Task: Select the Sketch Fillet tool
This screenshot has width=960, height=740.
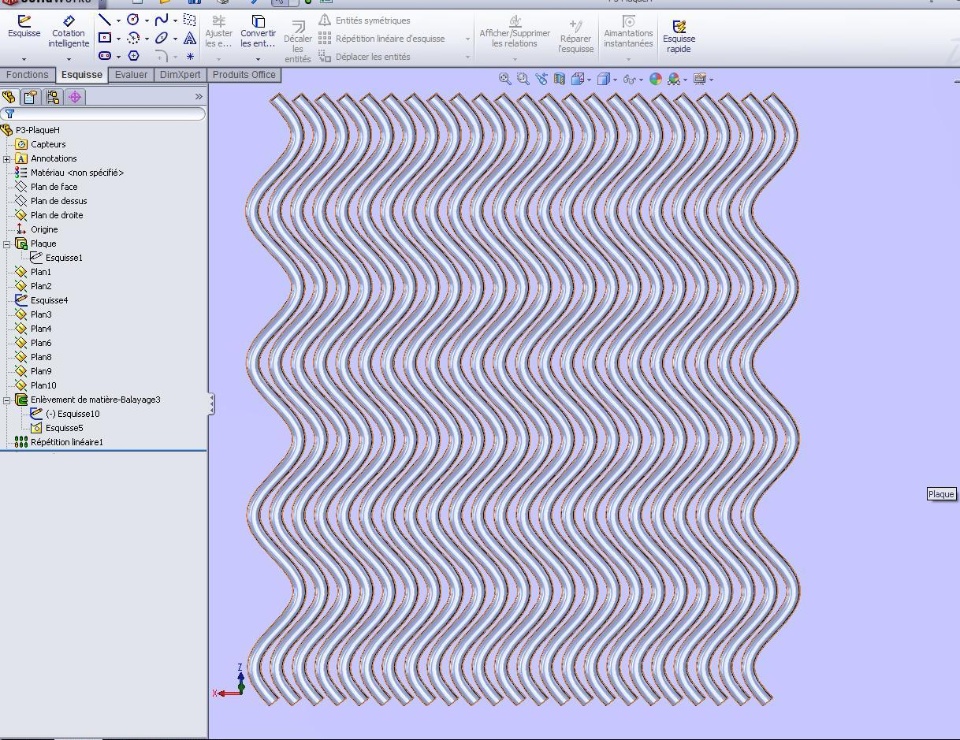Action: coord(161,56)
